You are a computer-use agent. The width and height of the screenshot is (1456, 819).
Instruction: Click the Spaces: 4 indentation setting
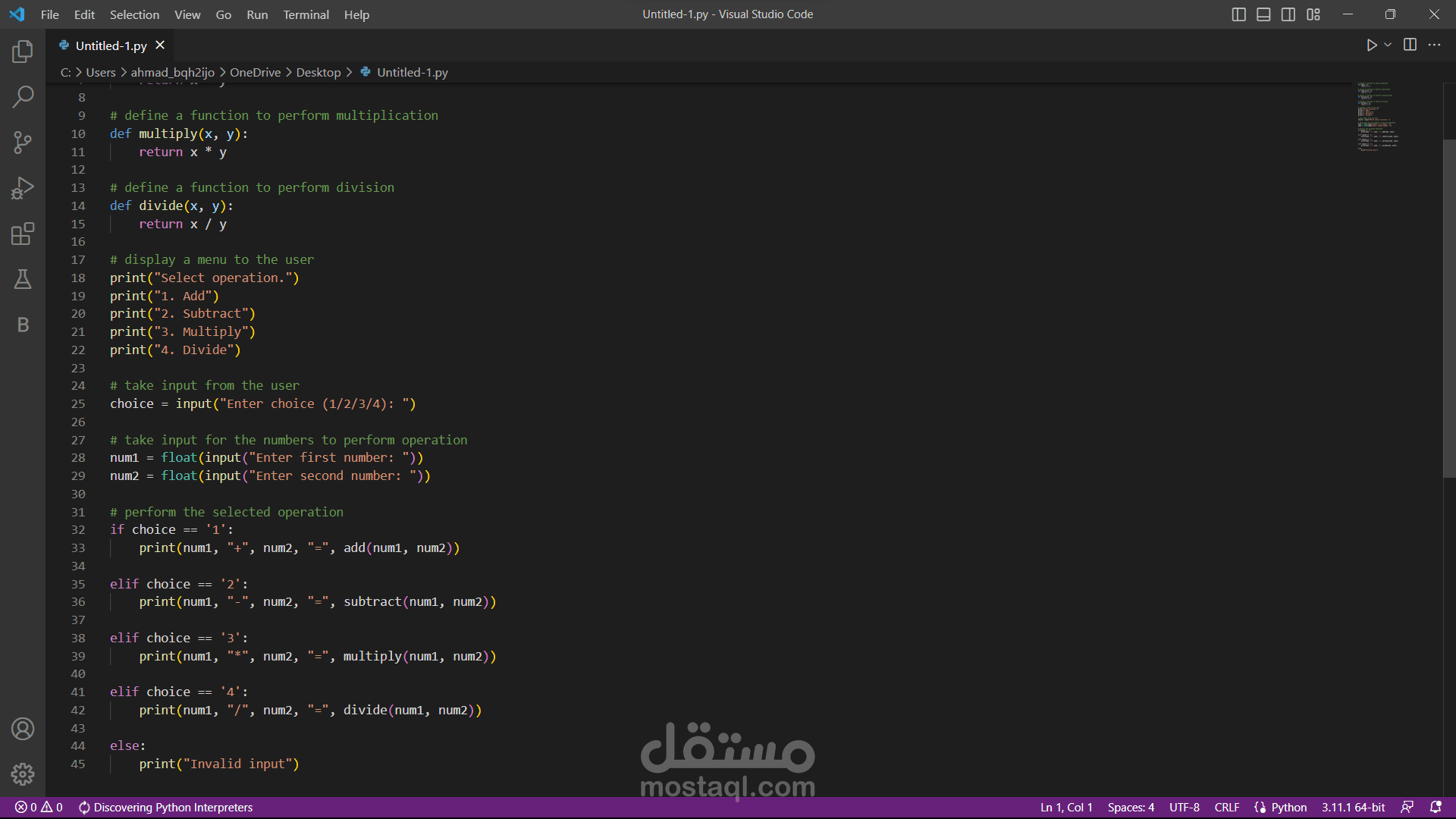[1130, 807]
